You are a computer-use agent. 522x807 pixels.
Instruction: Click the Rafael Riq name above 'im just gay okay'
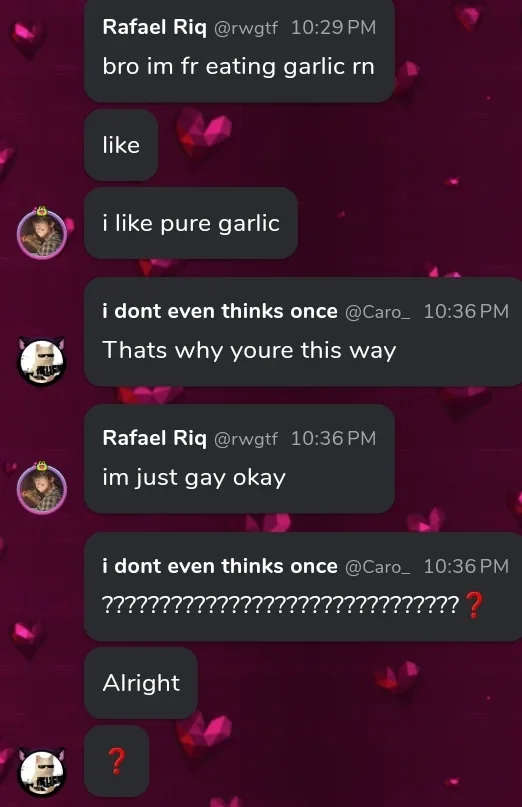[154, 438]
